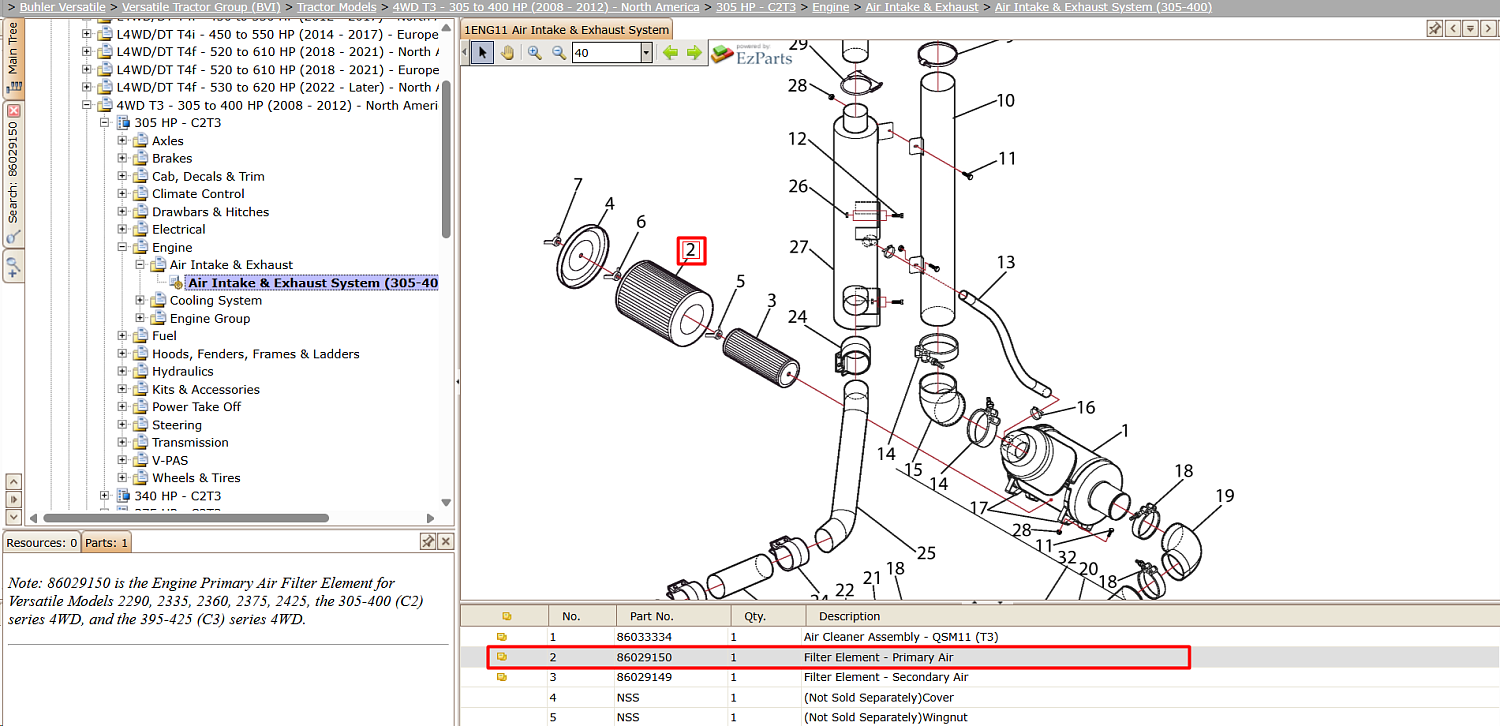1500x726 pixels.
Task: Follow the Tractor Models breadcrumb link
Action: pos(337,7)
